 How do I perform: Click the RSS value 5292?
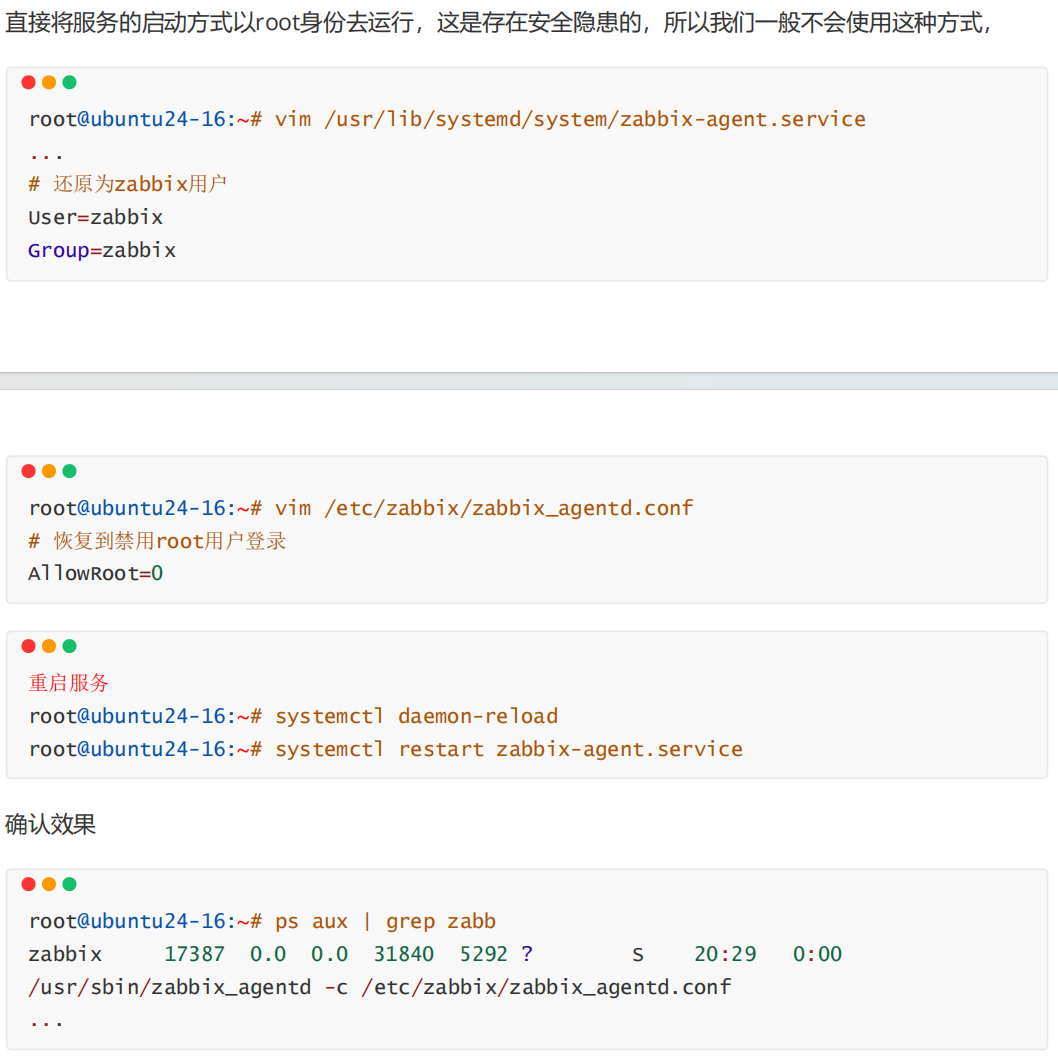click(483, 954)
